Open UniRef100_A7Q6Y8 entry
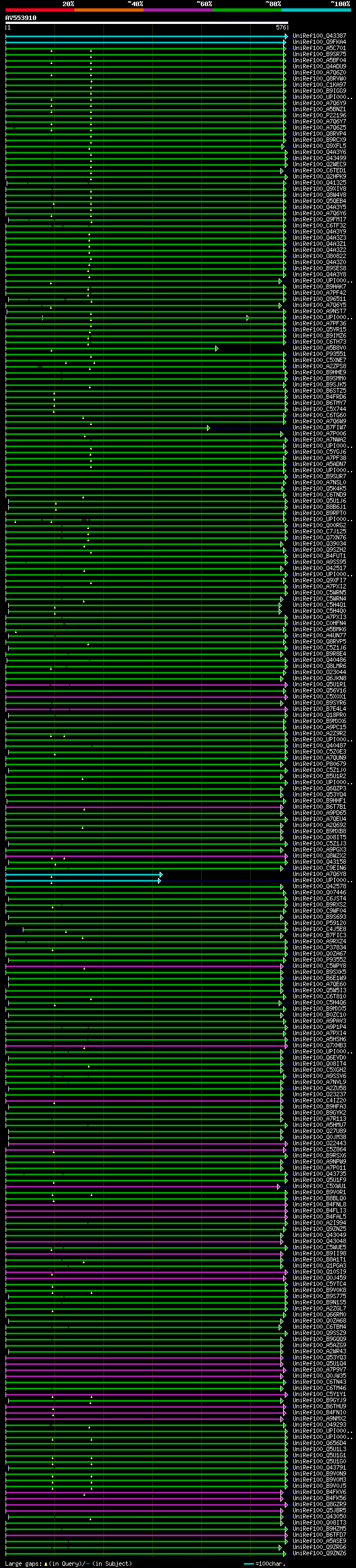 point(319,875)
